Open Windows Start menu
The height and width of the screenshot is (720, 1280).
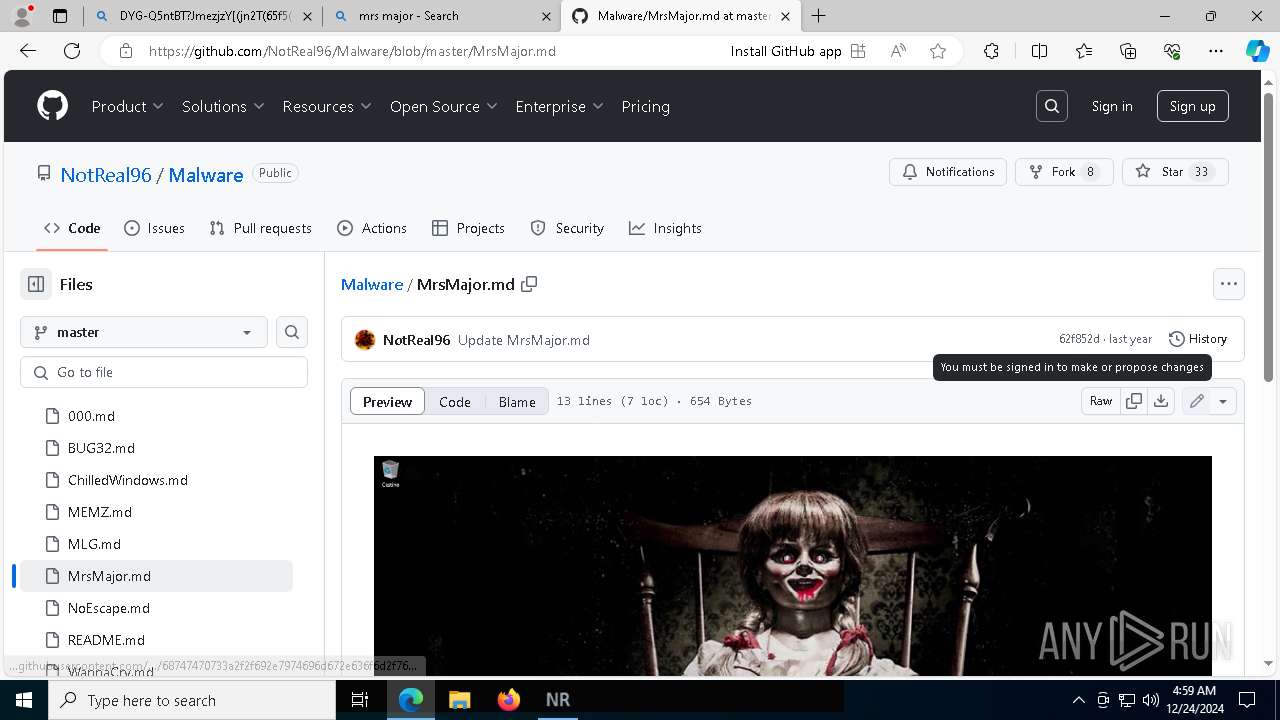pyautogui.click(x=24, y=700)
